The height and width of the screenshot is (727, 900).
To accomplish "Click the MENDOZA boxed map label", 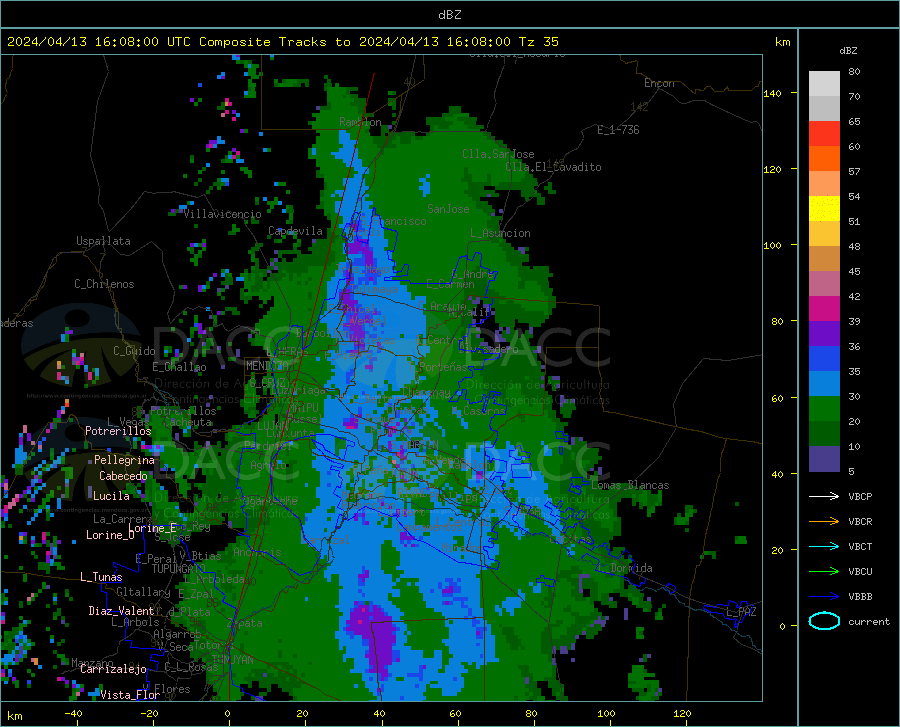I will 266,366.
